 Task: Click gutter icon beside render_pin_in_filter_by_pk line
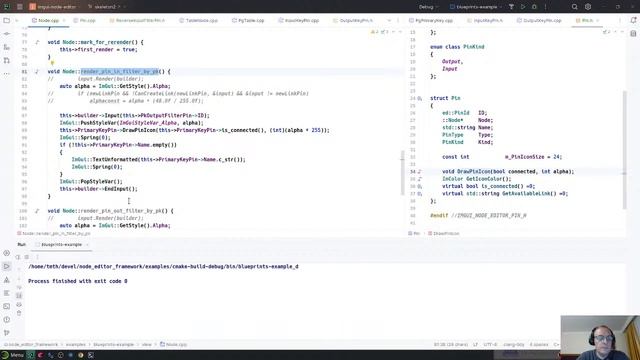click(x=37, y=72)
